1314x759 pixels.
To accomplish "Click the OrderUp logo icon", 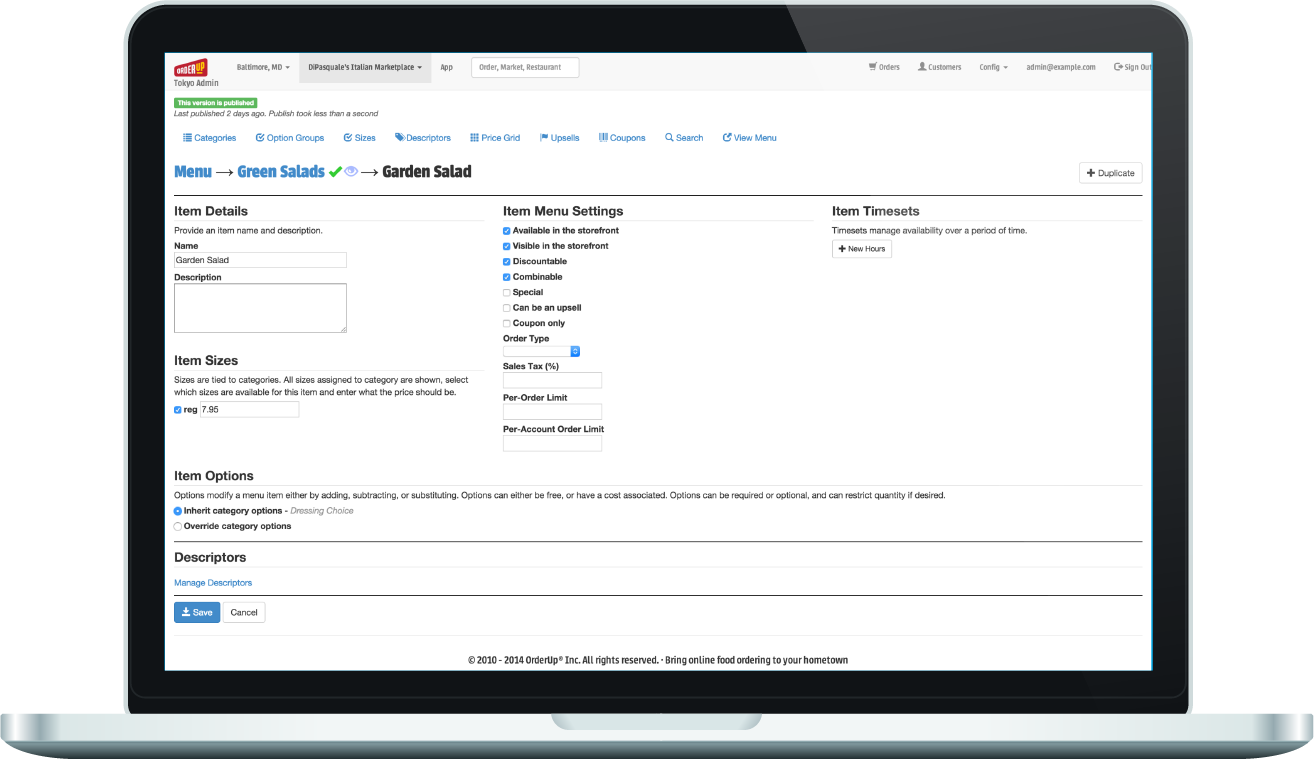I will point(190,67).
